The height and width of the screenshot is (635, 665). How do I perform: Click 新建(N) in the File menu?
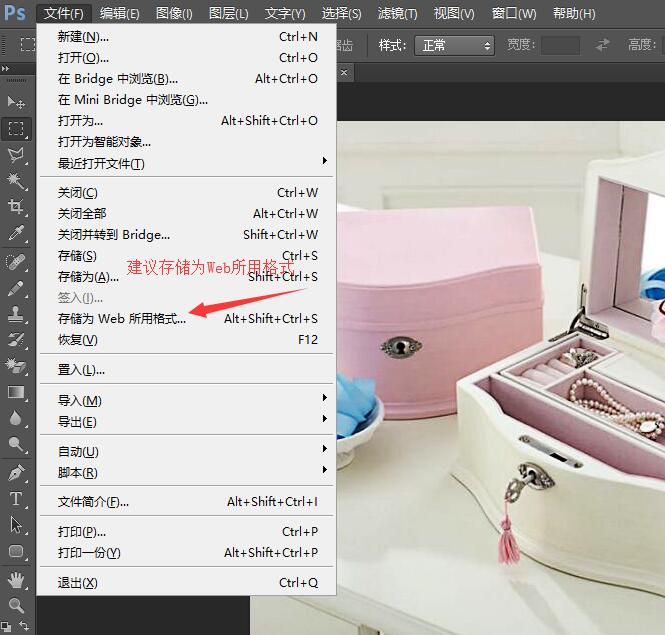click(83, 37)
